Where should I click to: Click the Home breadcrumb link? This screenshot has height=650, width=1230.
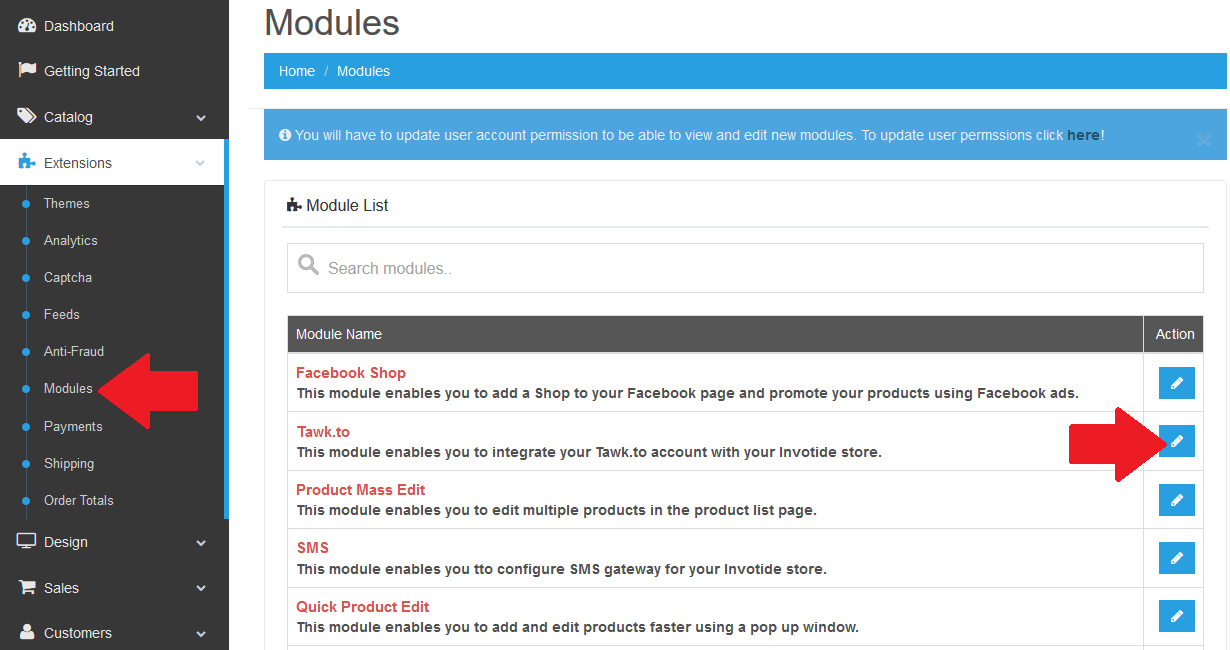point(297,71)
